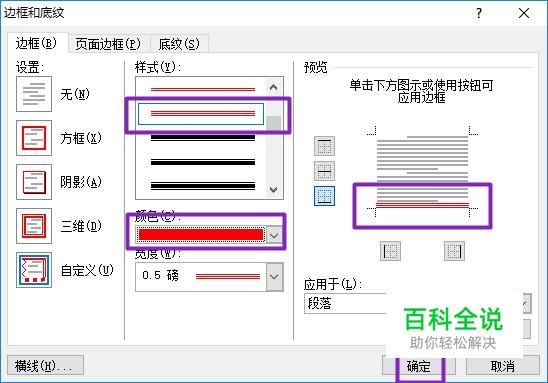The image size is (548, 383).
Task: Click the 横线(H)... button
Action: 45,366
